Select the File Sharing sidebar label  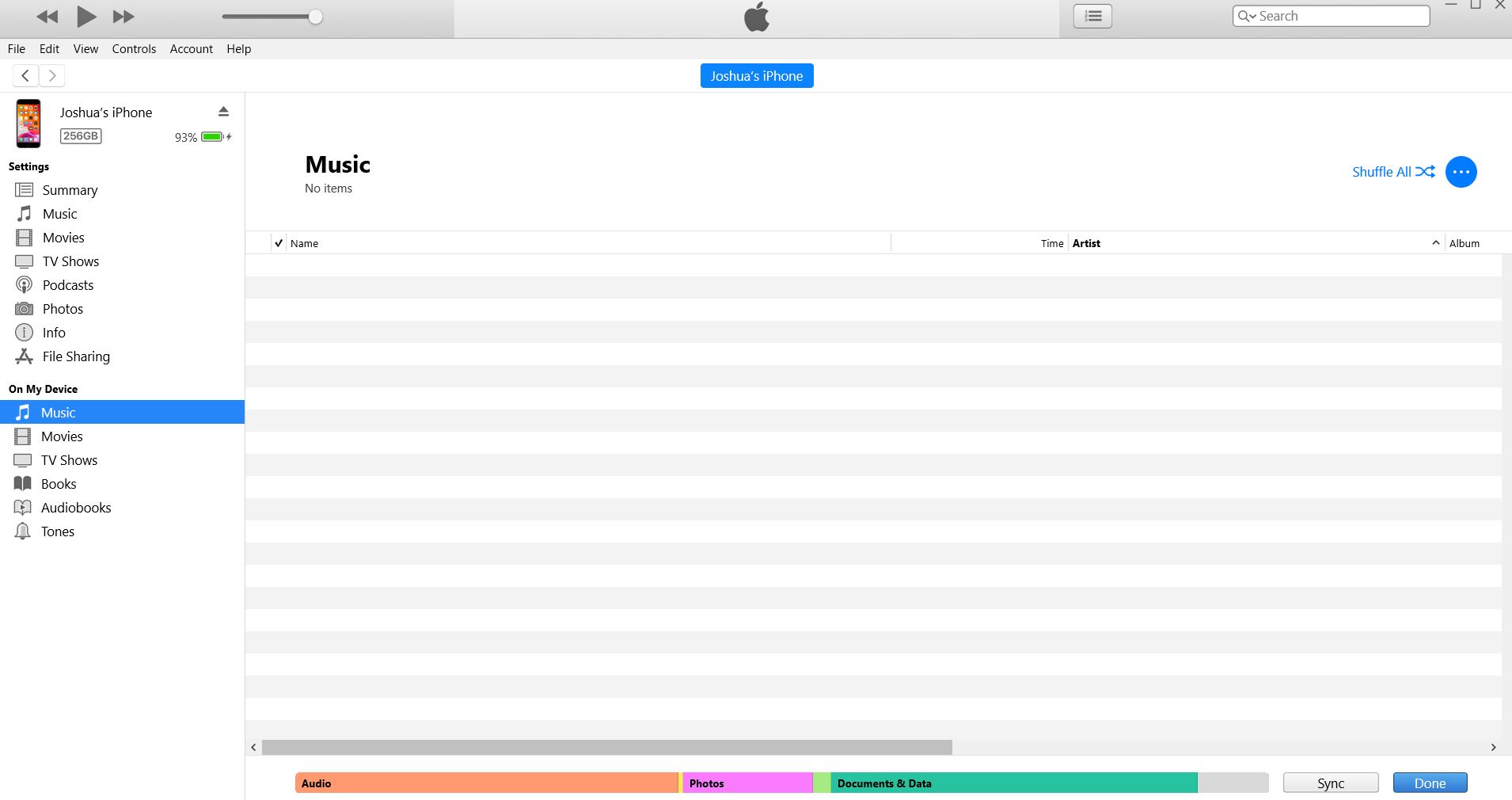[x=76, y=356]
